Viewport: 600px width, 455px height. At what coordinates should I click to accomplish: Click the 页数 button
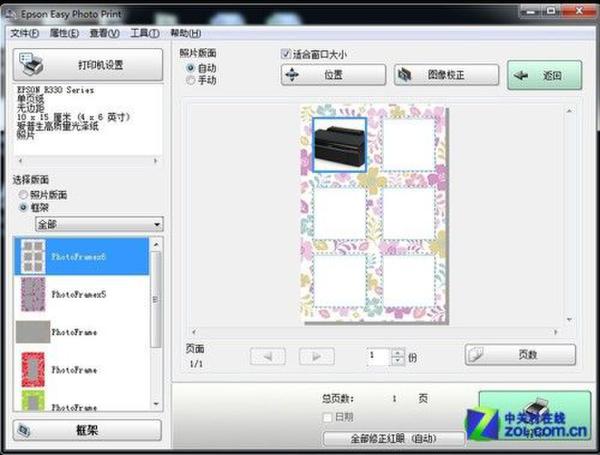520,354
